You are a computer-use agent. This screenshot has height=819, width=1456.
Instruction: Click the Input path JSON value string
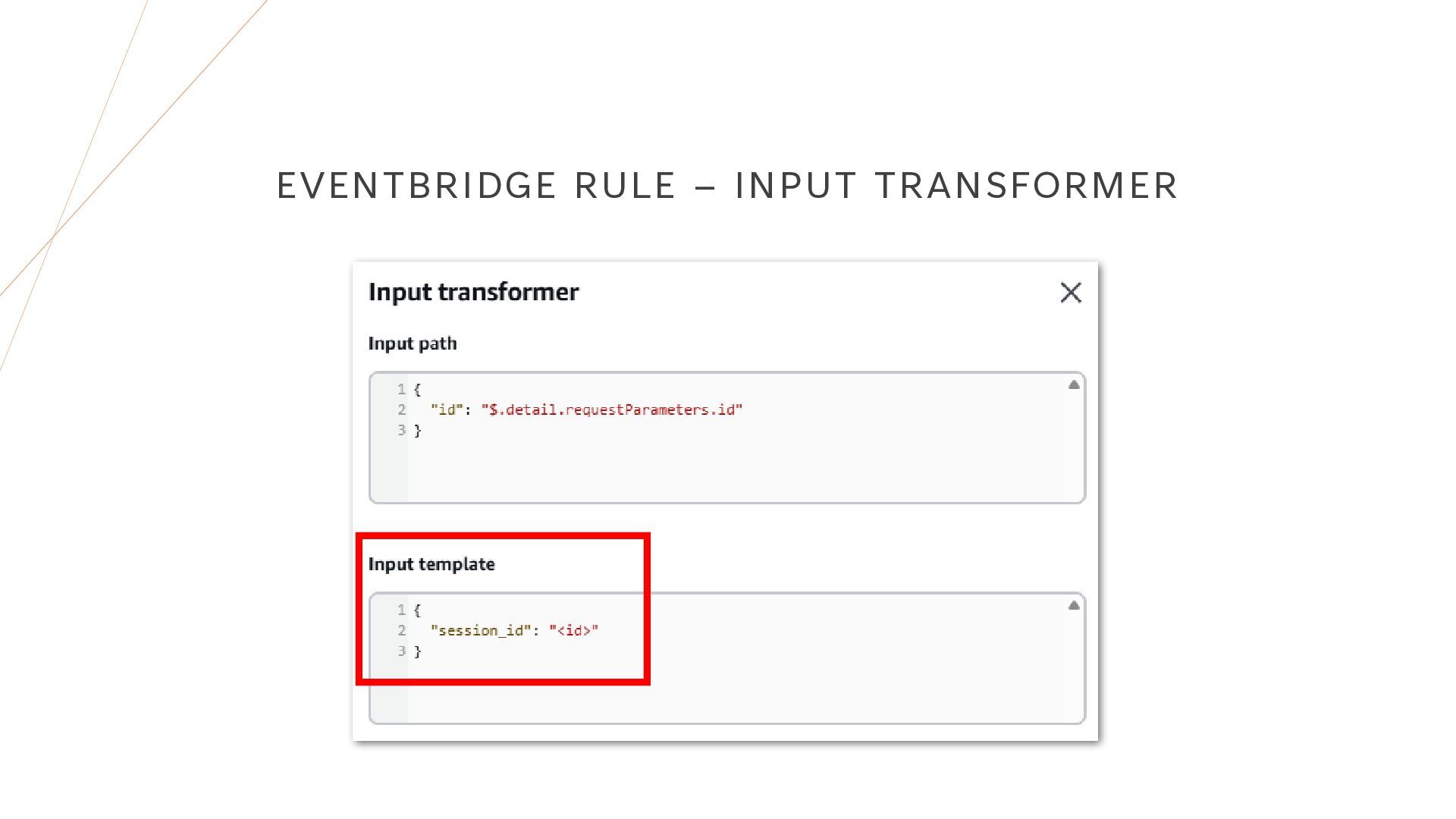[612, 410]
